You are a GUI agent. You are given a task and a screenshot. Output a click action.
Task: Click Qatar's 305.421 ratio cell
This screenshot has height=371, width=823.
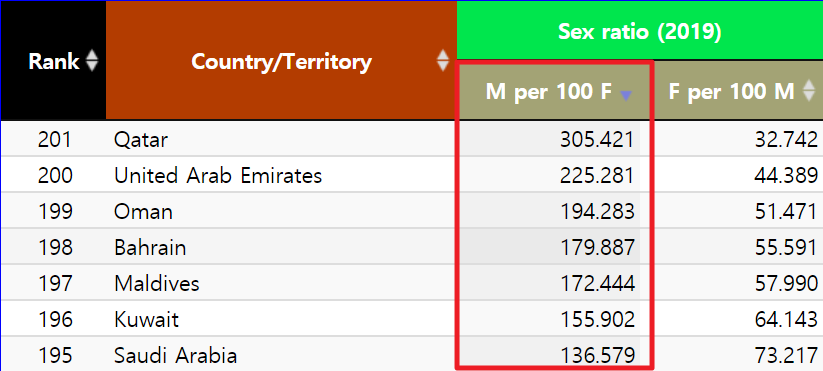click(555, 139)
